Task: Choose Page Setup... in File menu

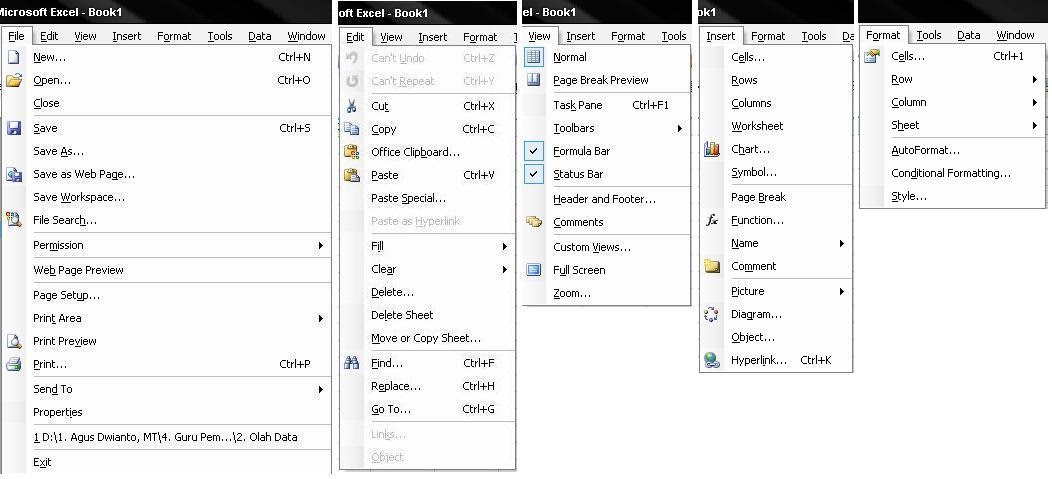Action: 66,296
